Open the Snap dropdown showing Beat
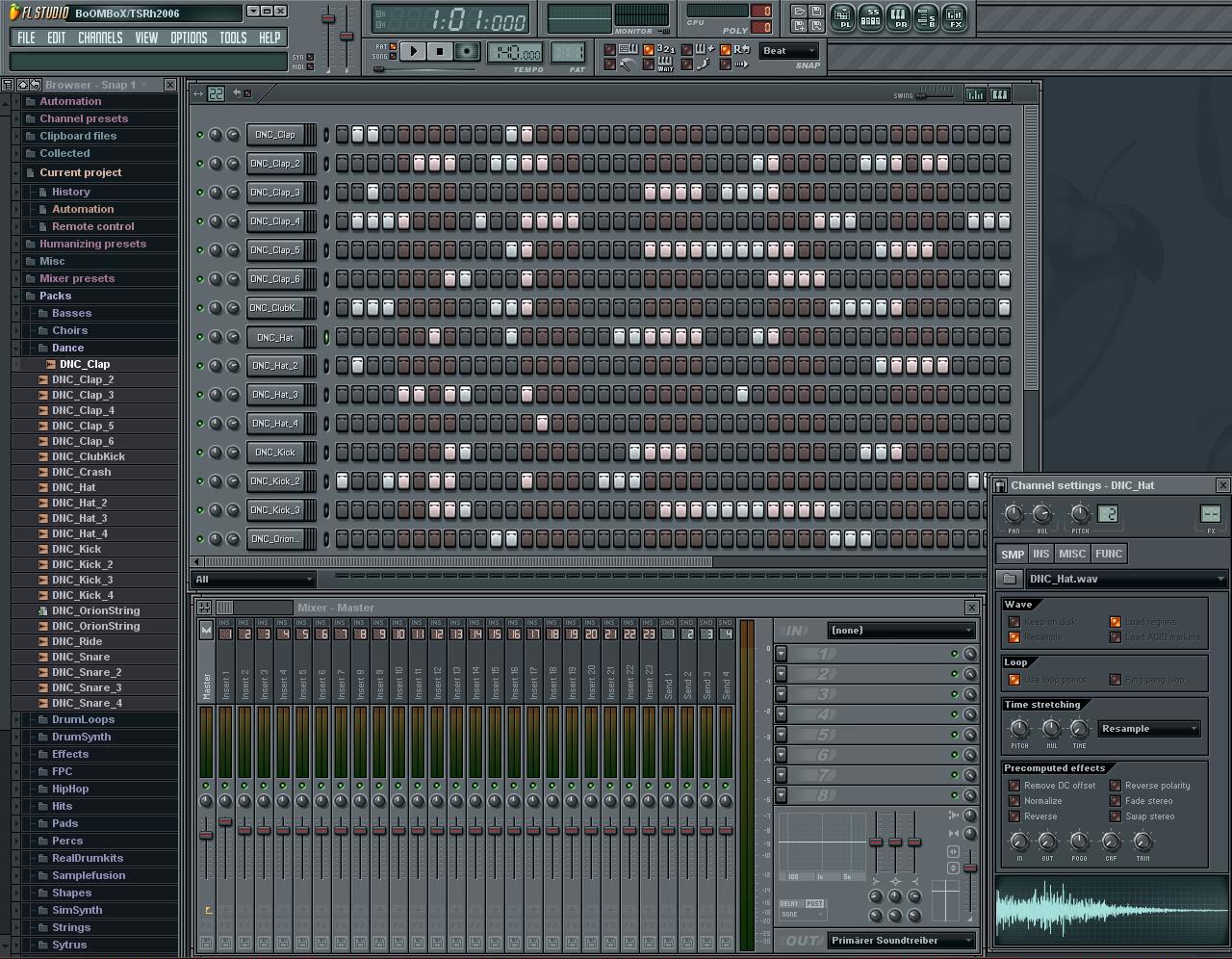Viewport: 1232px width, 959px height. pyautogui.click(x=788, y=51)
